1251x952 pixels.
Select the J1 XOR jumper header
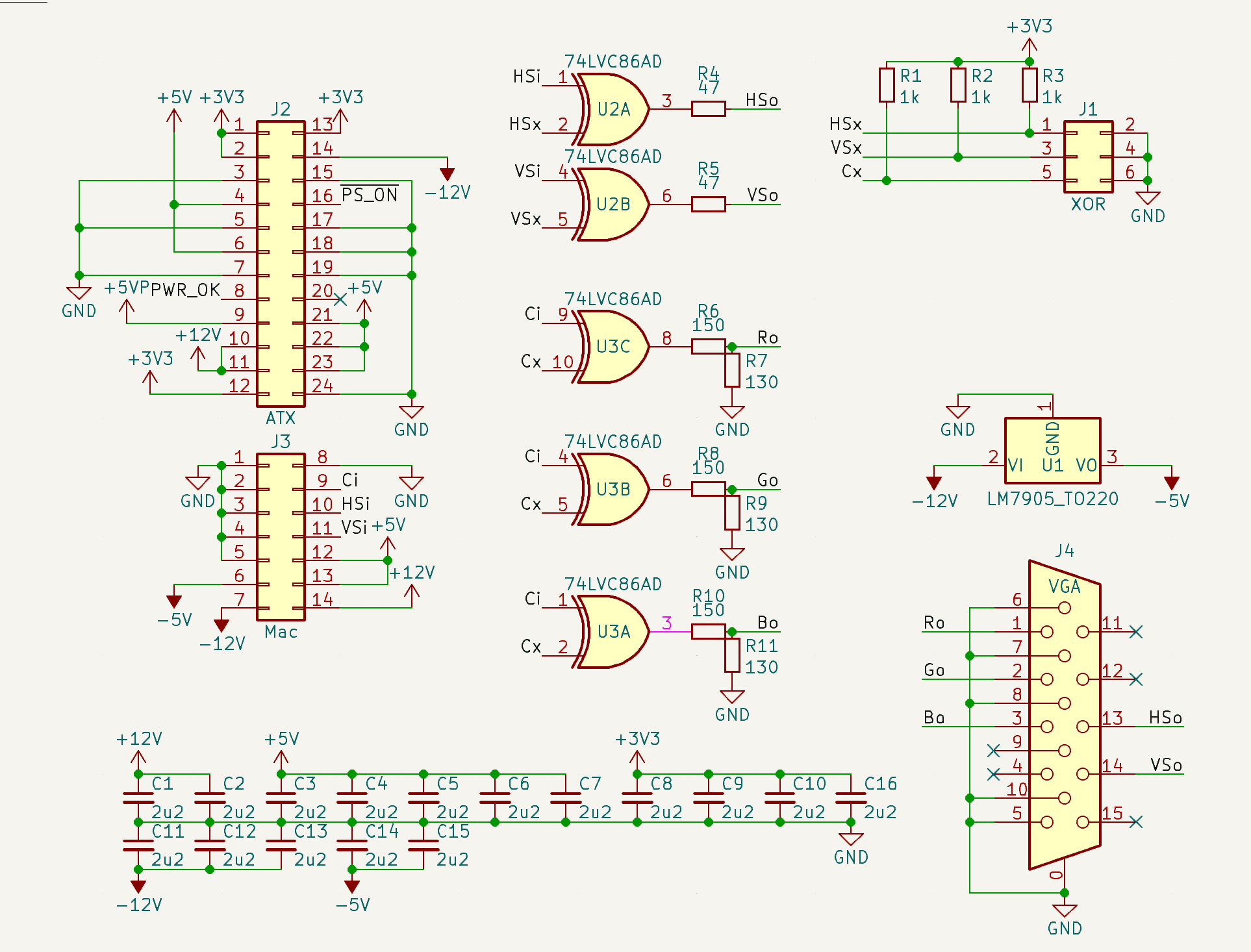pyautogui.click(x=1088, y=157)
